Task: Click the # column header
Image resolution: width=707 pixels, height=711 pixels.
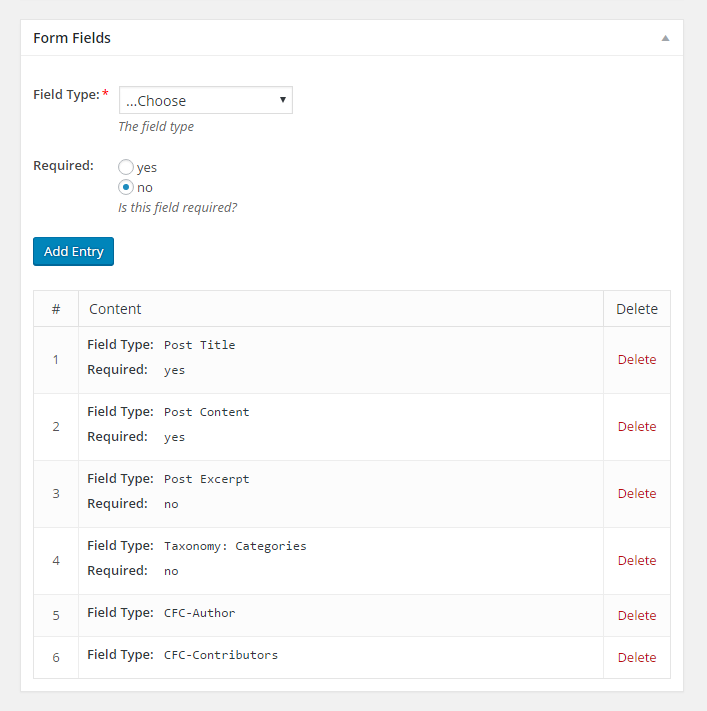Action: pyautogui.click(x=56, y=309)
